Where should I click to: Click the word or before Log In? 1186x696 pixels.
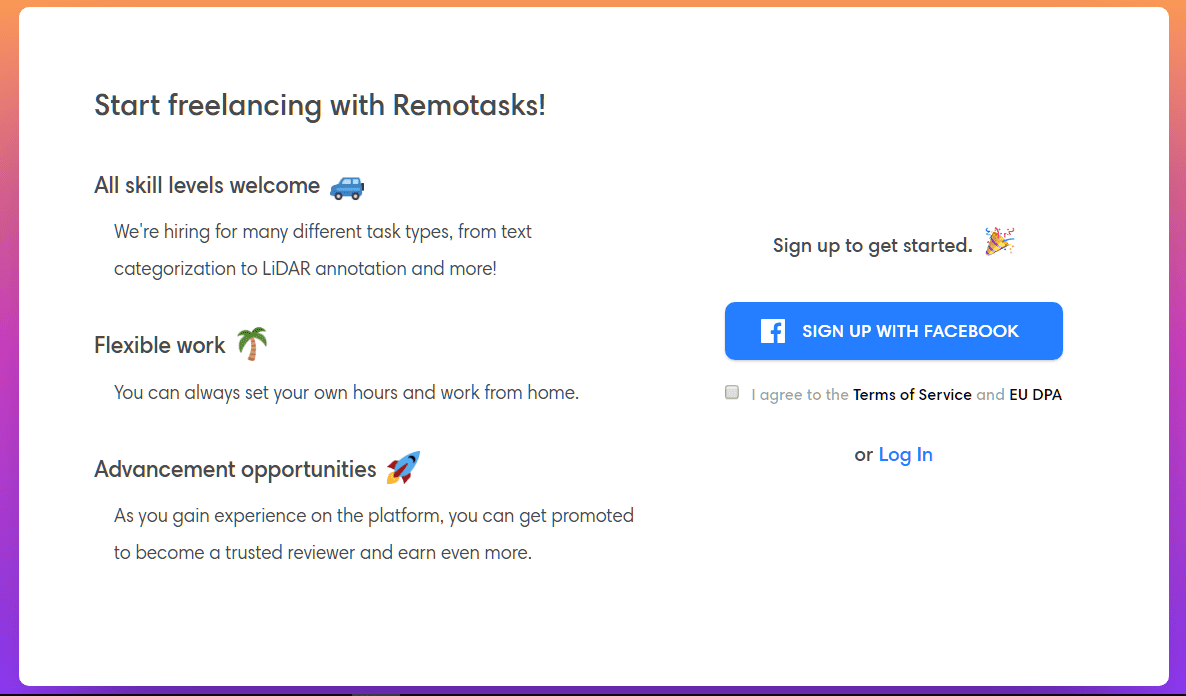[x=864, y=454]
